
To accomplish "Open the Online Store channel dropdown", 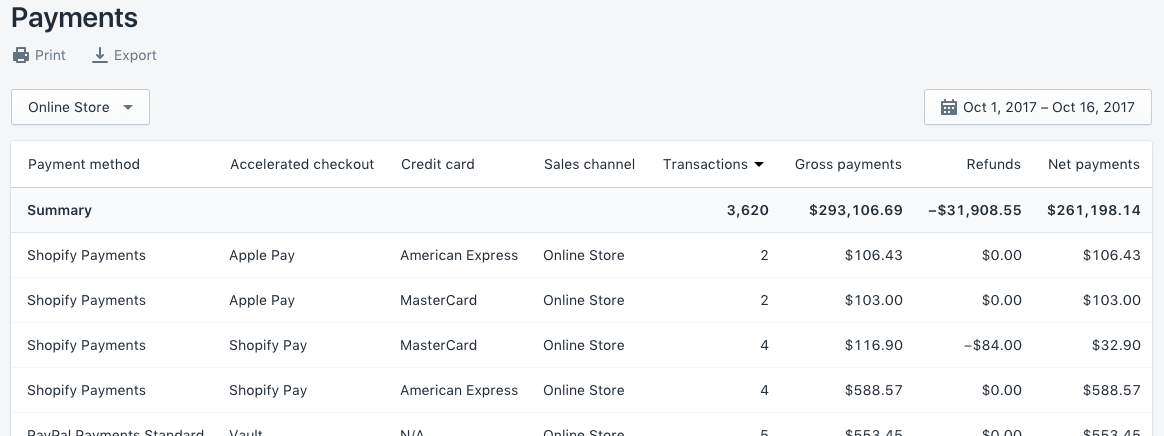I will 80,108.
